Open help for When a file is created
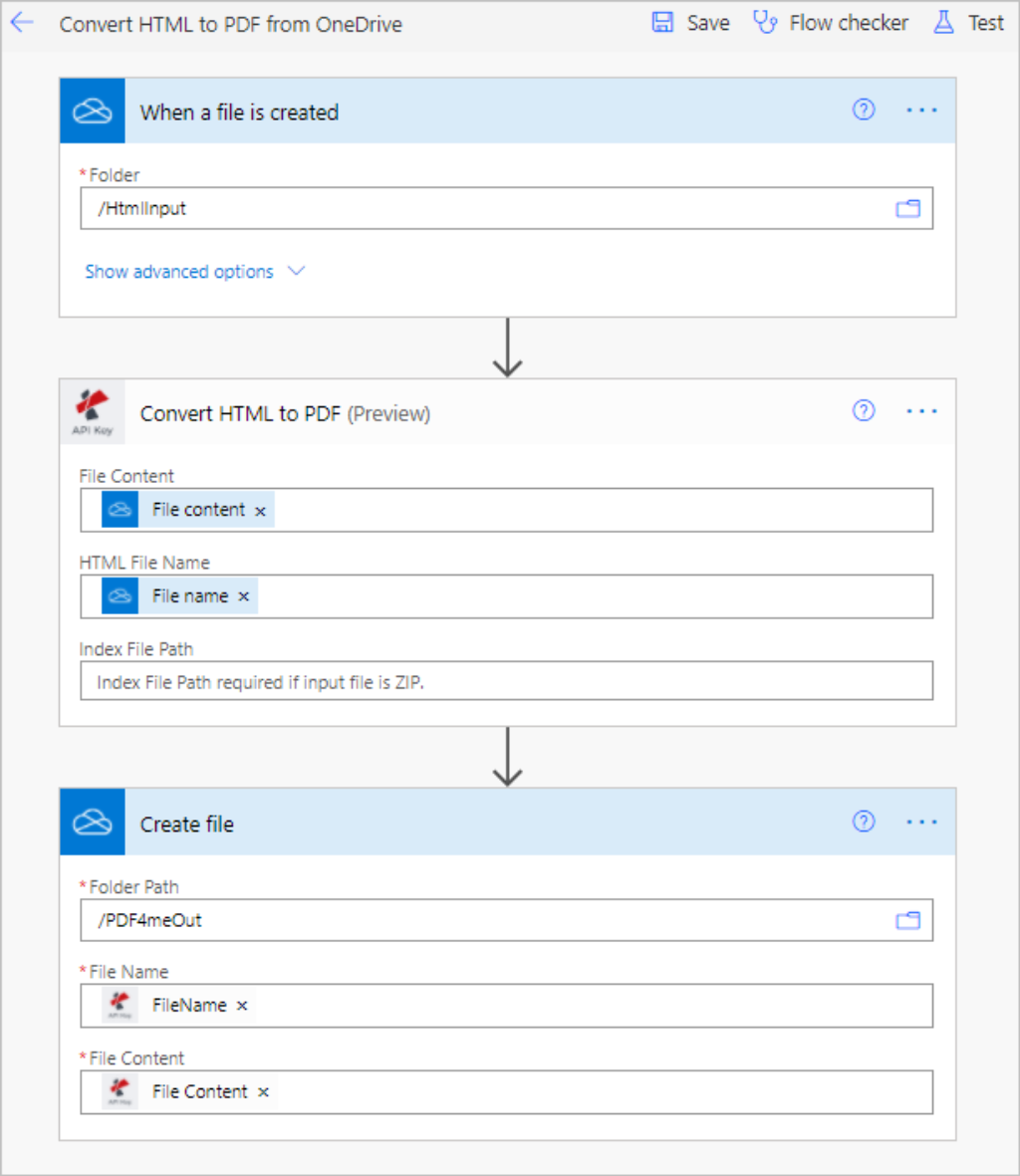Image resolution: width=1020 pixels, height=1176 pixels. click(864, 111)
